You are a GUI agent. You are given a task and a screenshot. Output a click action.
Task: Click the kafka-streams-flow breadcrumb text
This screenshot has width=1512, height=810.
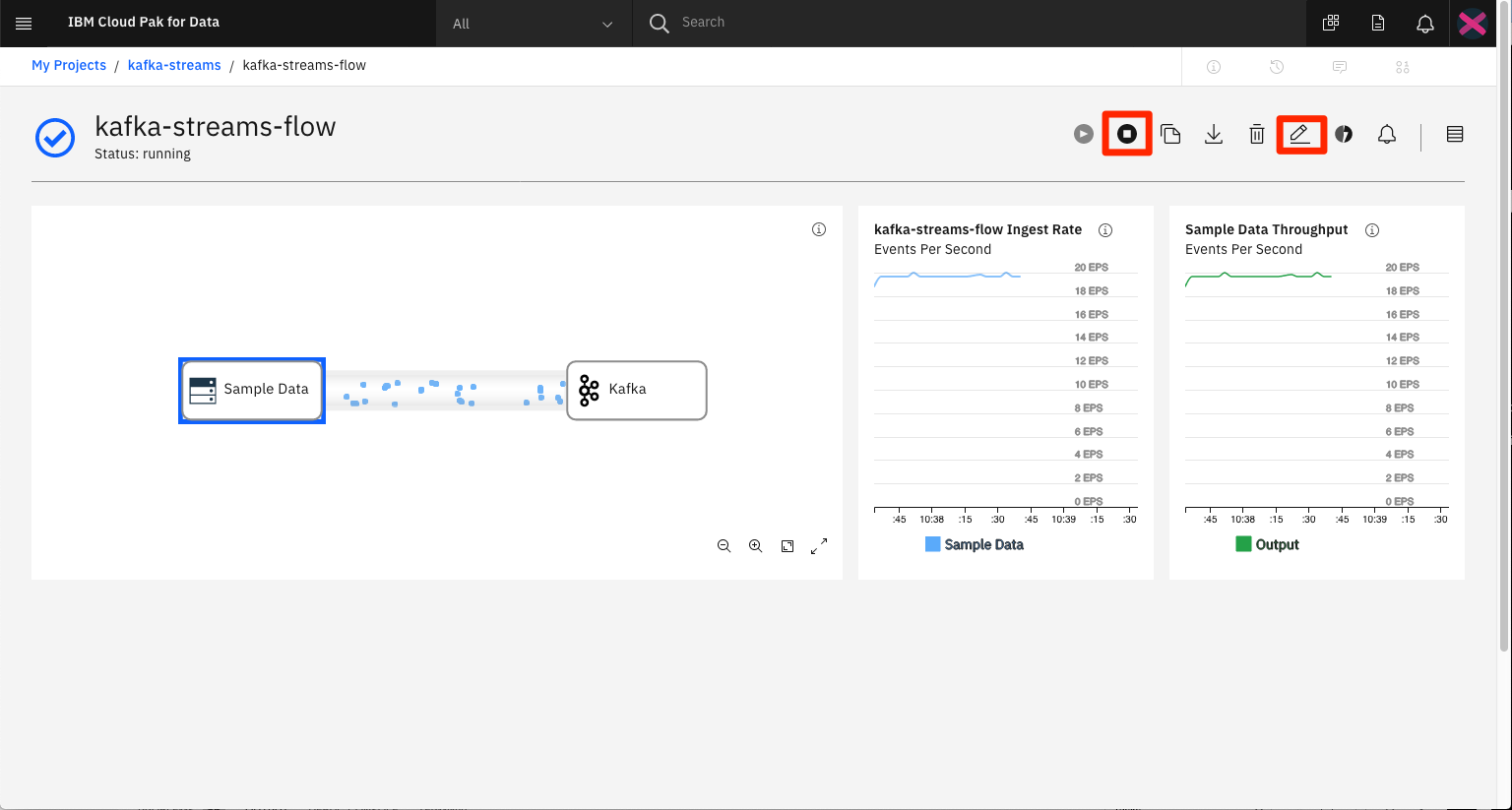pyautogui.click(x=304, y=65)
